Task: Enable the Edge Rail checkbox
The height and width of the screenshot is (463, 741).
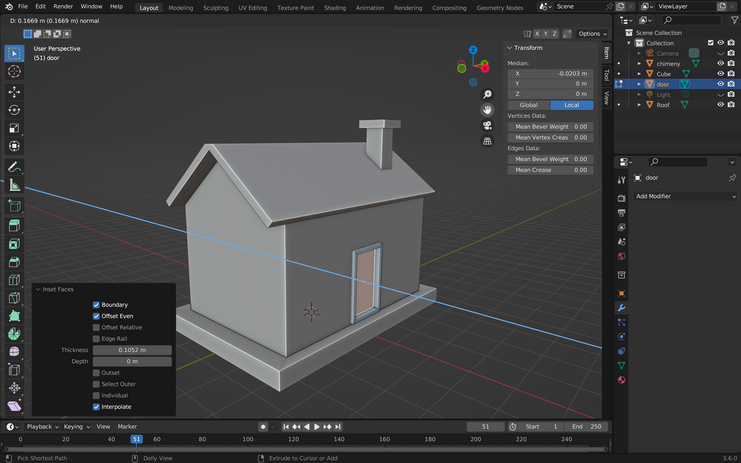Action: (96, 339)
